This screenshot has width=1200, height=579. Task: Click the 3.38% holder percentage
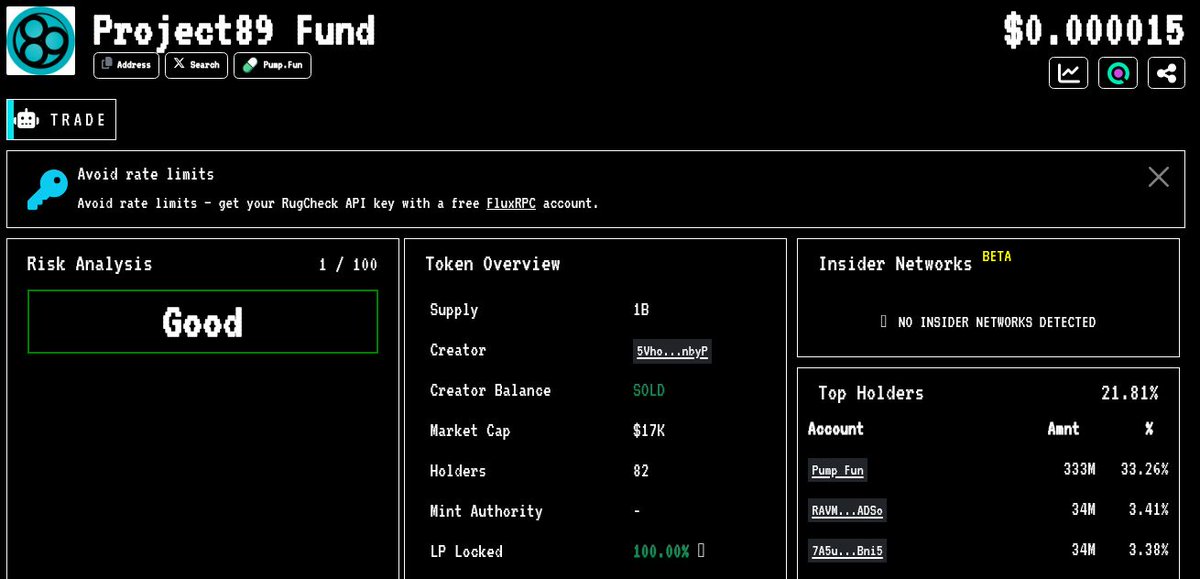click(x=1147, y=549)
